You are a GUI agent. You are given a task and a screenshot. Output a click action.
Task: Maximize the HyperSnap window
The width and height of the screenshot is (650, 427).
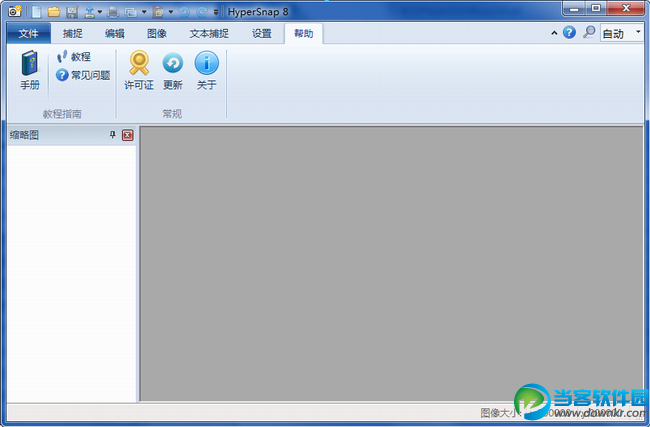click(596, 8)
